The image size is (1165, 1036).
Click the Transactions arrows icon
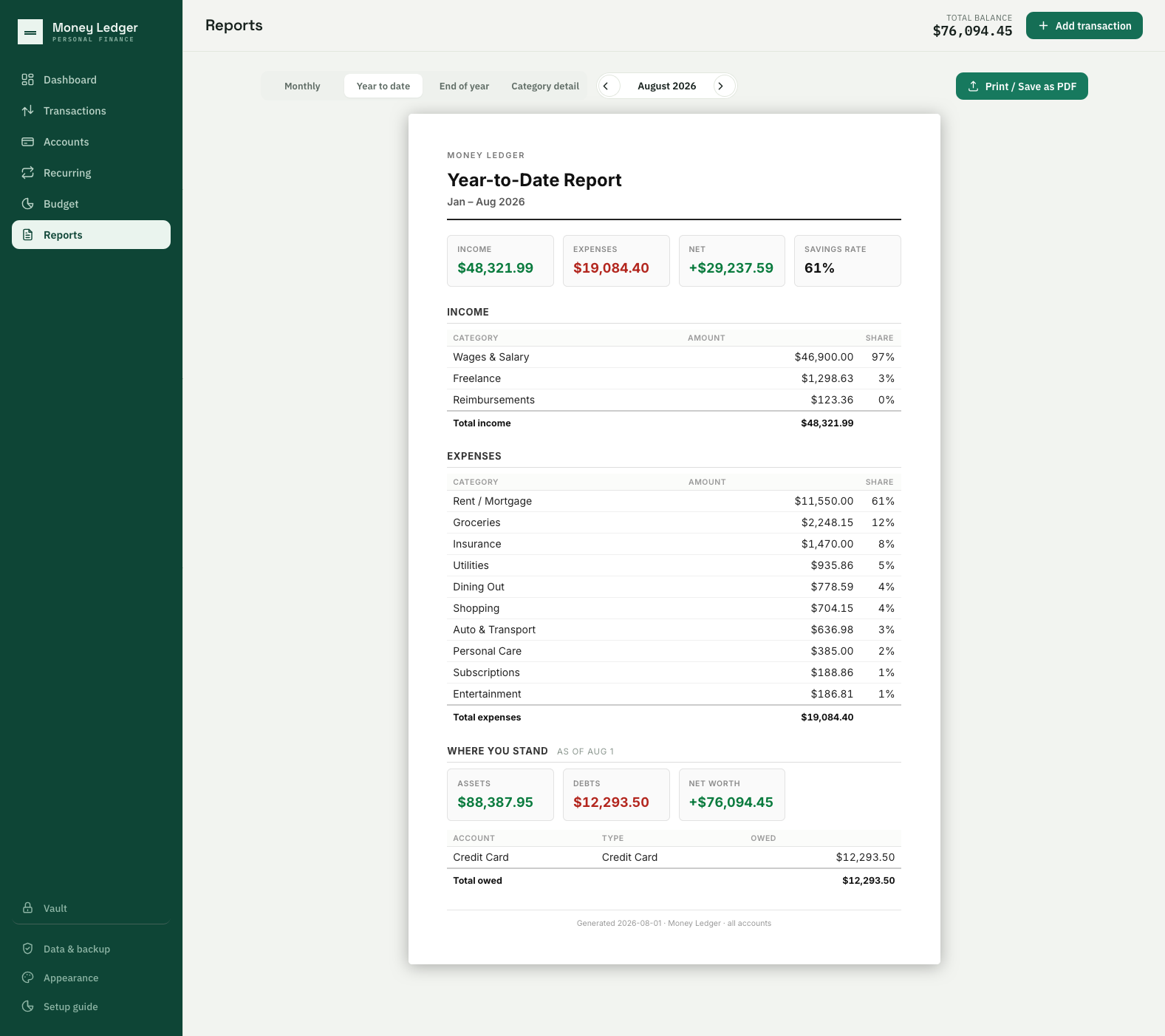[27, 111]
